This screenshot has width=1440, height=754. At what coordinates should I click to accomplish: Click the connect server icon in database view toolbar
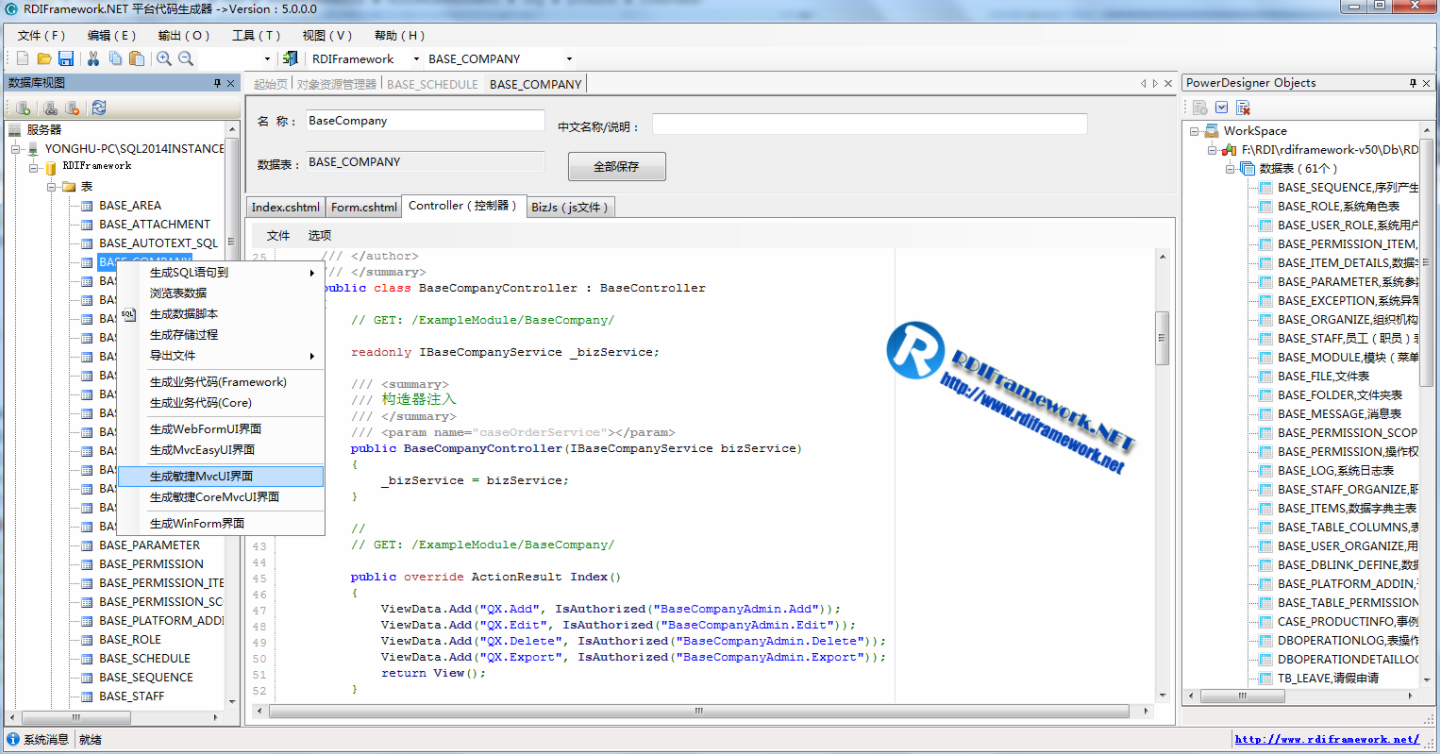click(x=49, y=108)
